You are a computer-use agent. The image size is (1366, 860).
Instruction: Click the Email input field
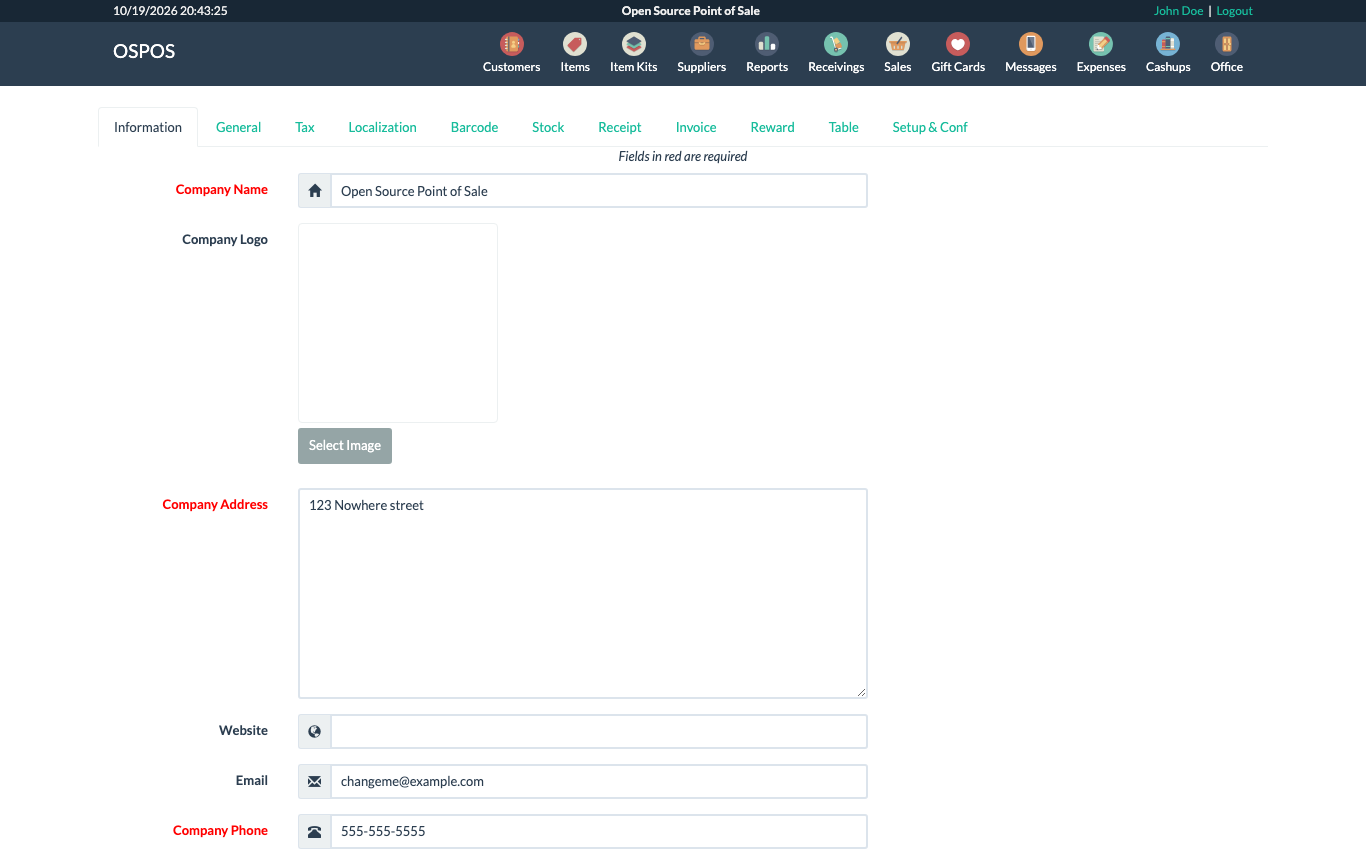click(x=599, y=781)
